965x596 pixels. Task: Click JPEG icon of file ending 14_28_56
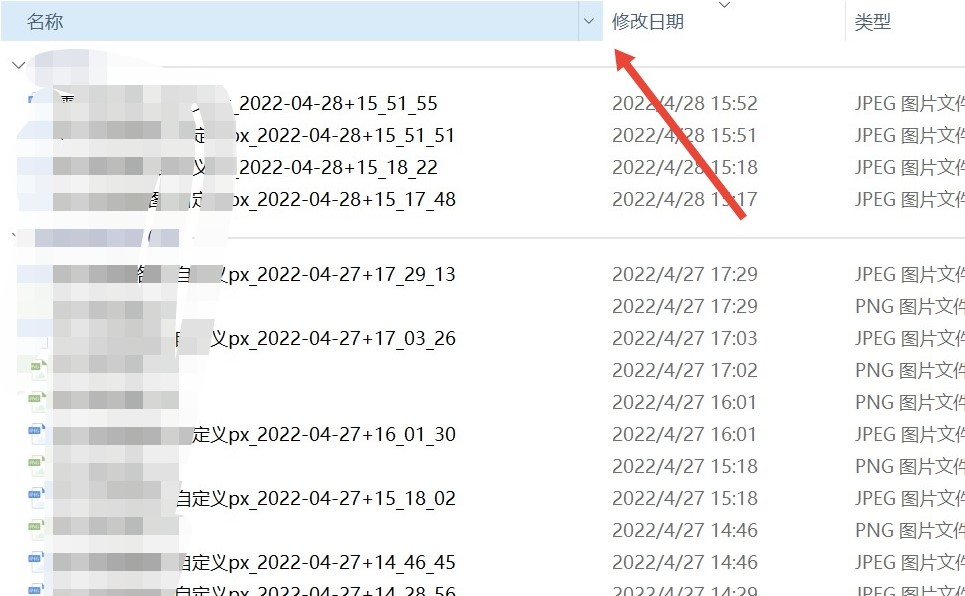click(36, 590)
